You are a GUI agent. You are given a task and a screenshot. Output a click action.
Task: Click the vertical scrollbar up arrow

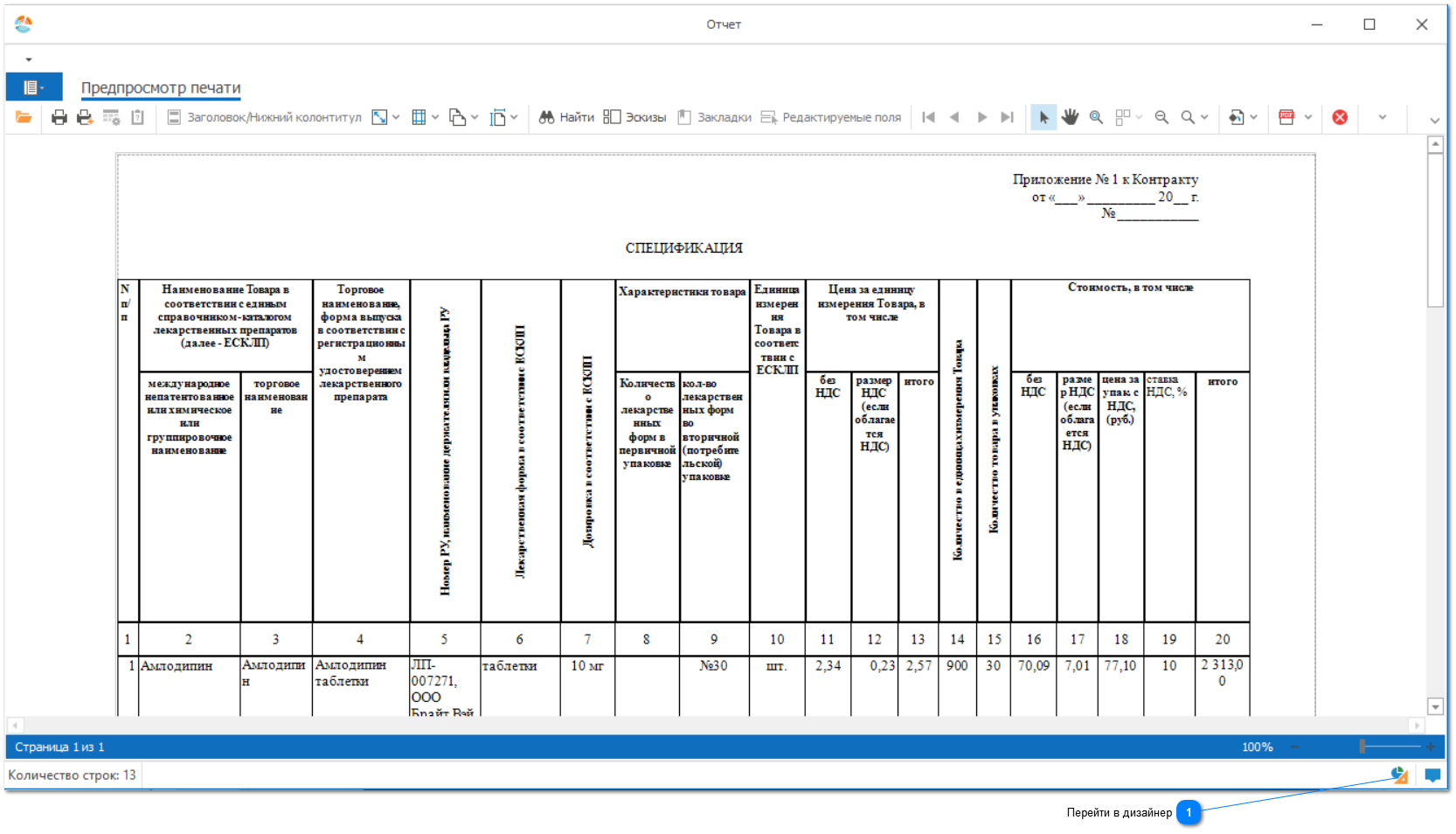pos(1435,145)
